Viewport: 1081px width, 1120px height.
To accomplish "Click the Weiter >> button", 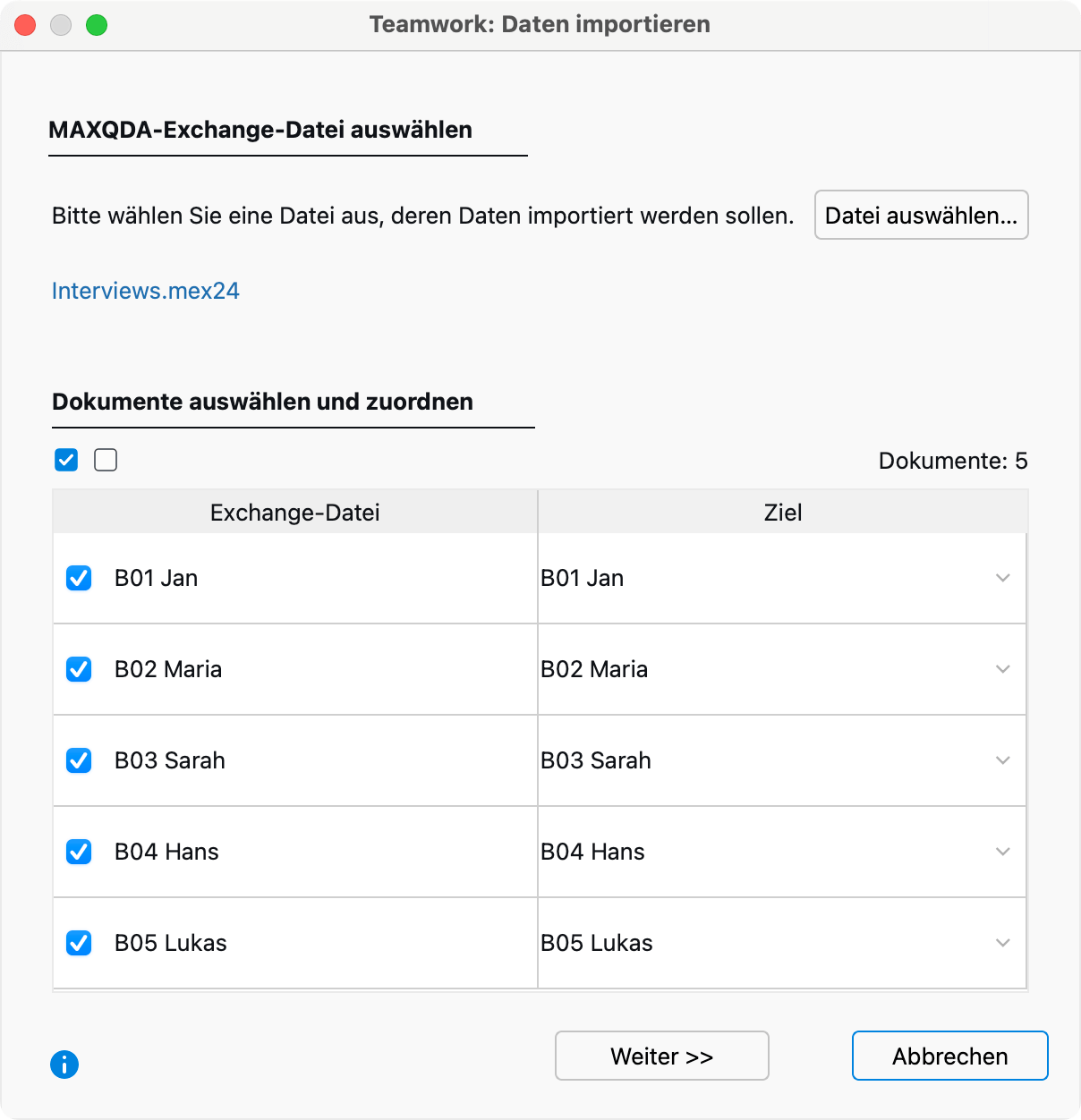I will 661,1056.
